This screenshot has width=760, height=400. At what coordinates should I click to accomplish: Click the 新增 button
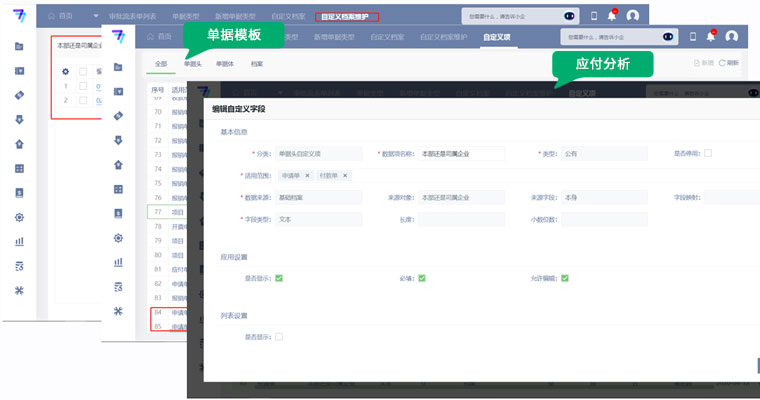[x=702, y=63]
